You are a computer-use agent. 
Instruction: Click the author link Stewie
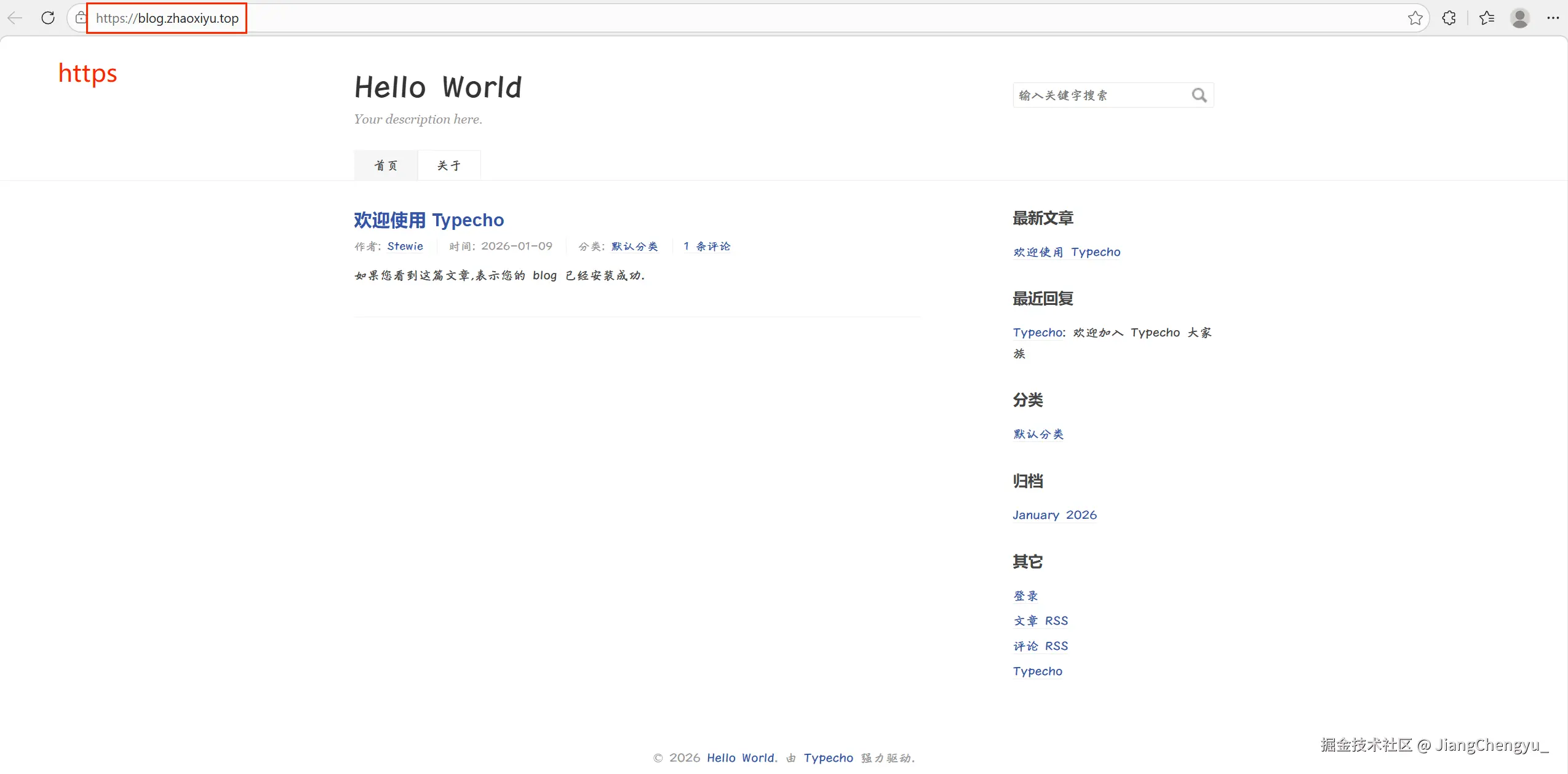pos(405,247)
